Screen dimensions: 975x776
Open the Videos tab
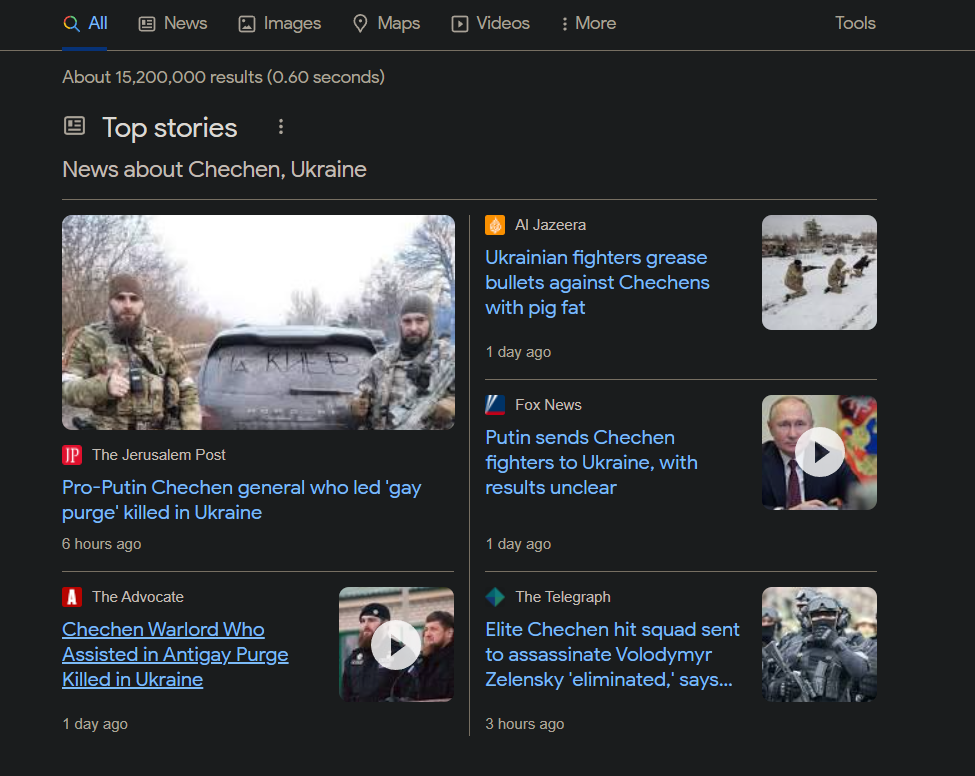click(491, 24)
